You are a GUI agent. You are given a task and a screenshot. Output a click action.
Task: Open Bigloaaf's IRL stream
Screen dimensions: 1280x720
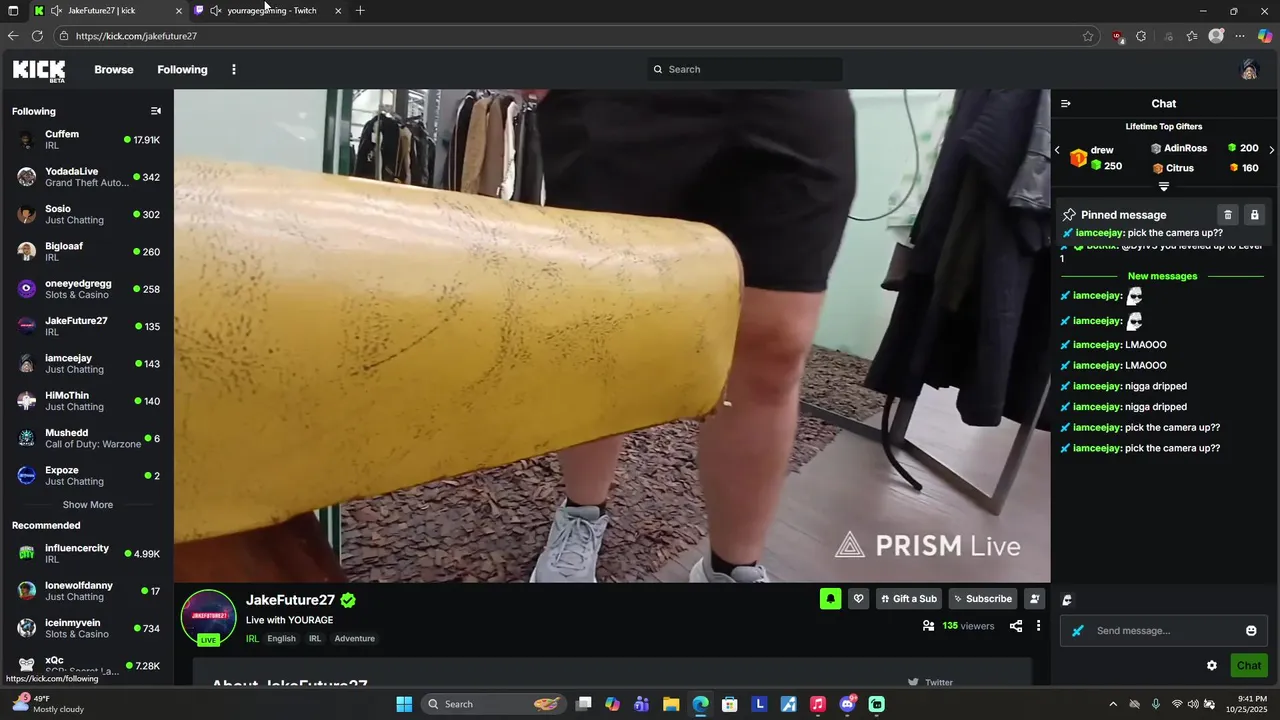click(x=86, y=251)
